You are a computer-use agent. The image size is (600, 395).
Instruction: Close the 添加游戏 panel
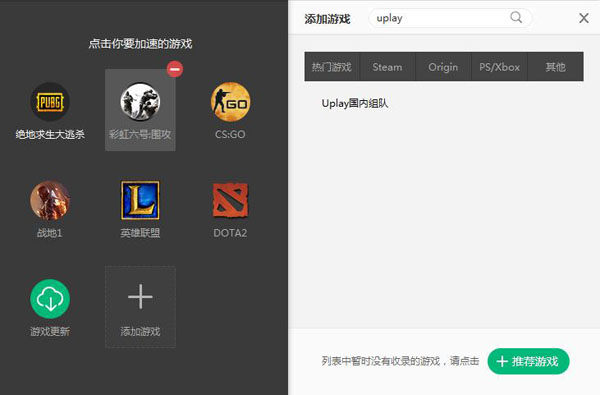coord(584,18)
